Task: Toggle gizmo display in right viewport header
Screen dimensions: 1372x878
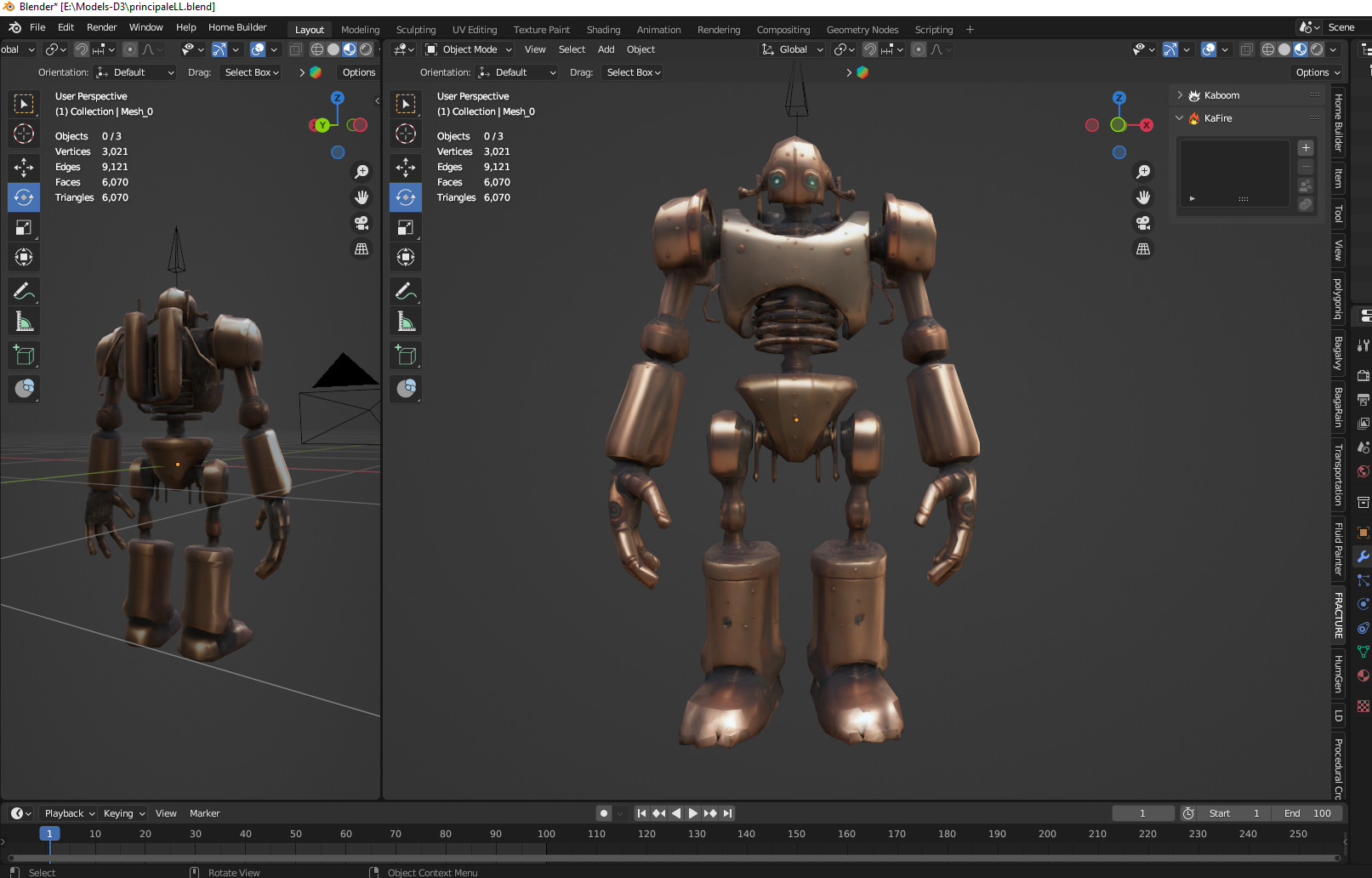Action: [1170, 49]
